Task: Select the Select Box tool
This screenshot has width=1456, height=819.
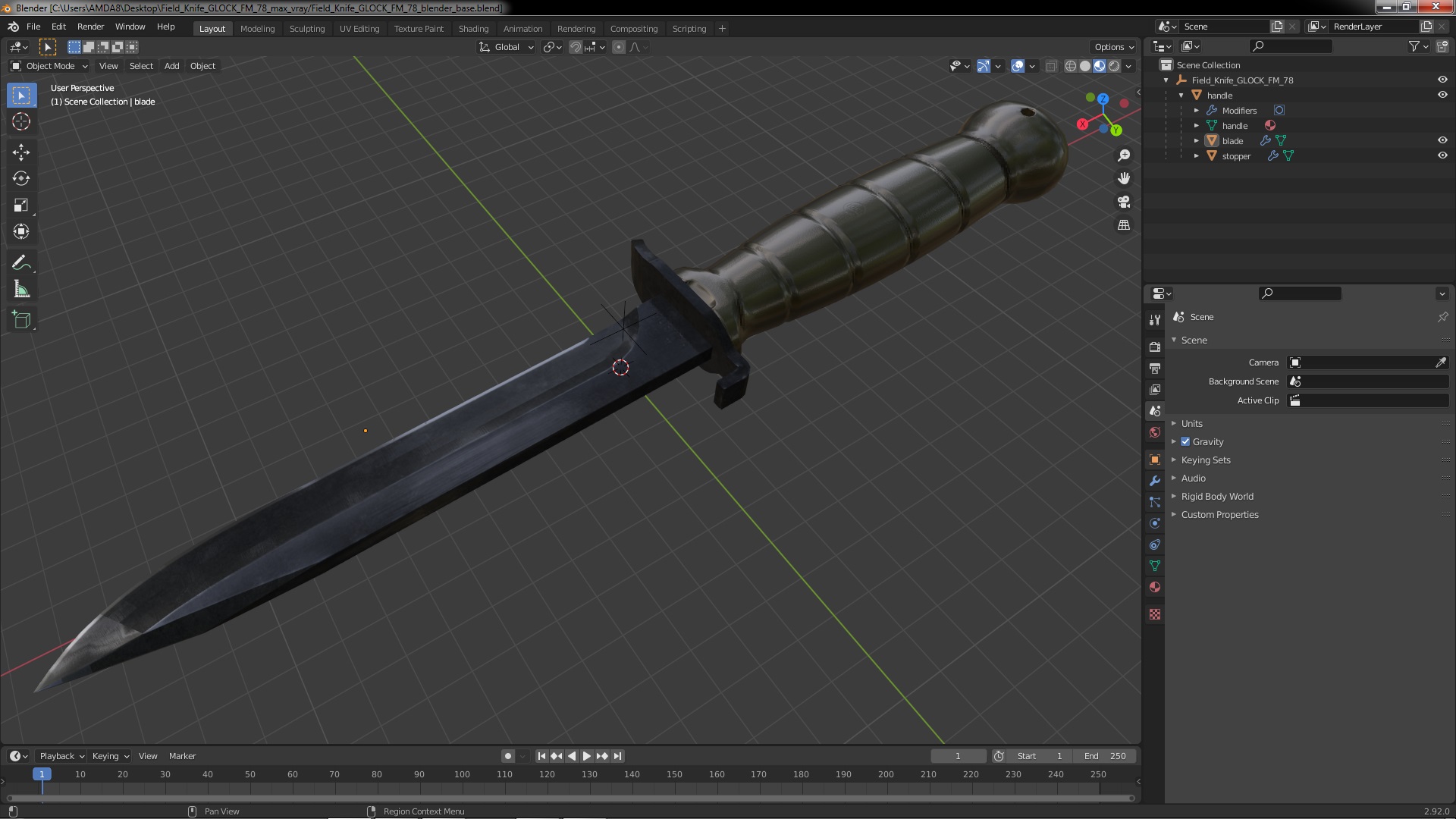Action: tap(21, 96)
